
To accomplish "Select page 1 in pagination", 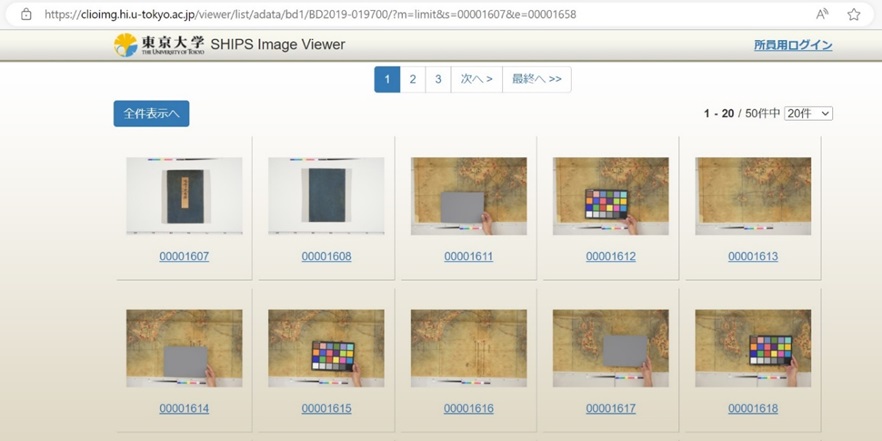I will point(387,80).
